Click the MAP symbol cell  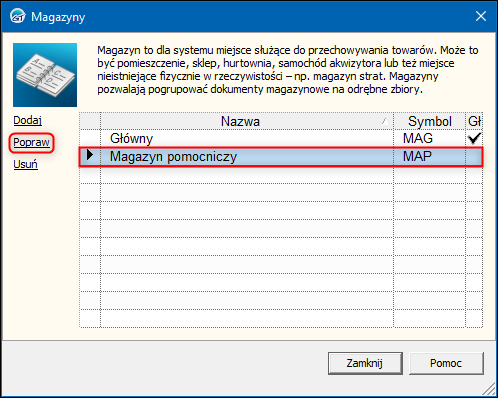tap(429, 157)
